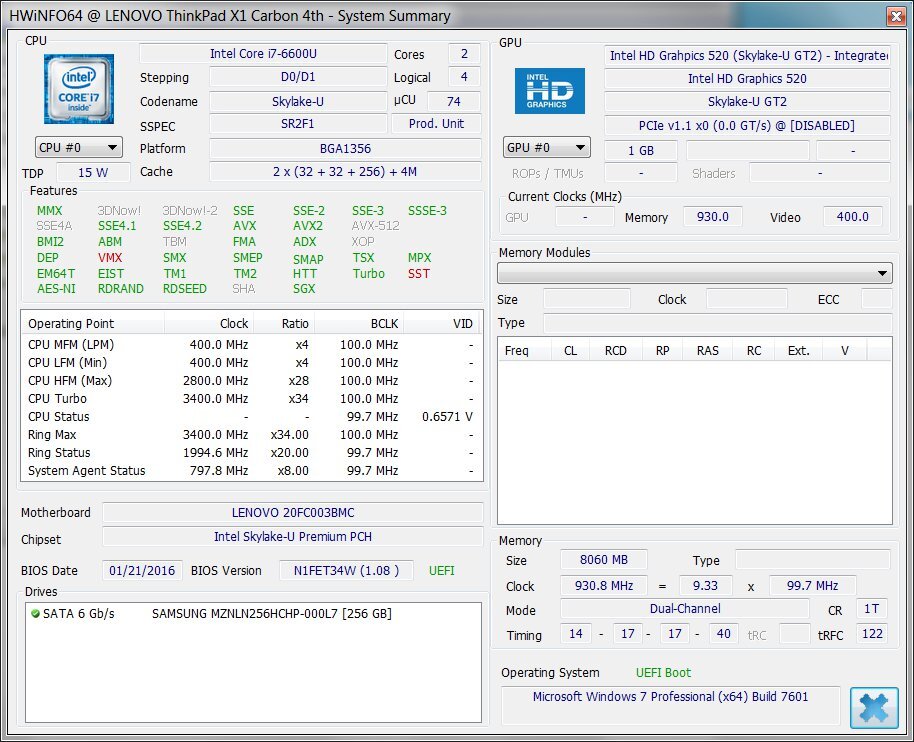Click the Intel HD Graphics logo

[x=549, y=91]
